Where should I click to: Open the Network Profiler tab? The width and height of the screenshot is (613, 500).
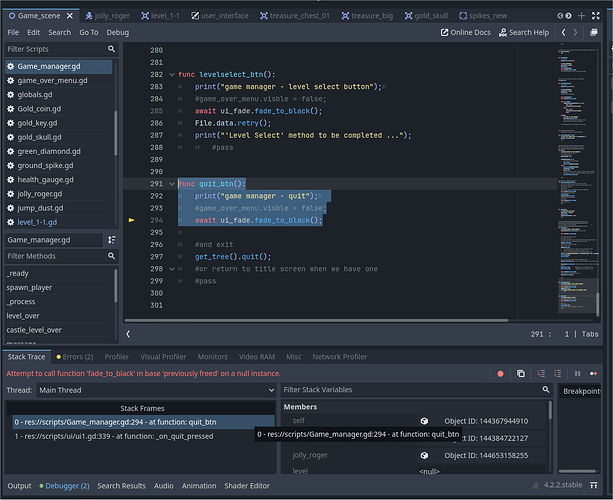click(x=339, y=357)
